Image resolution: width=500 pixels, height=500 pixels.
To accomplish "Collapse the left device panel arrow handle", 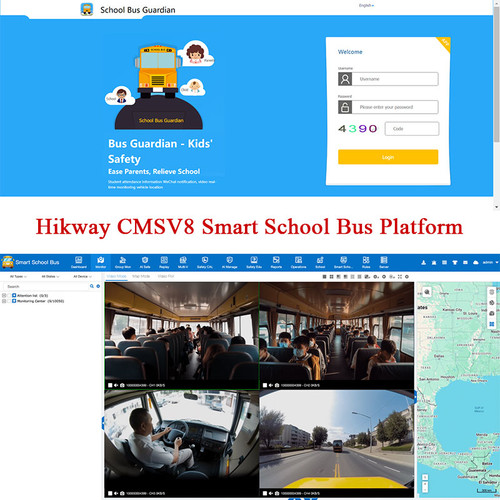I will coord(103,423).
